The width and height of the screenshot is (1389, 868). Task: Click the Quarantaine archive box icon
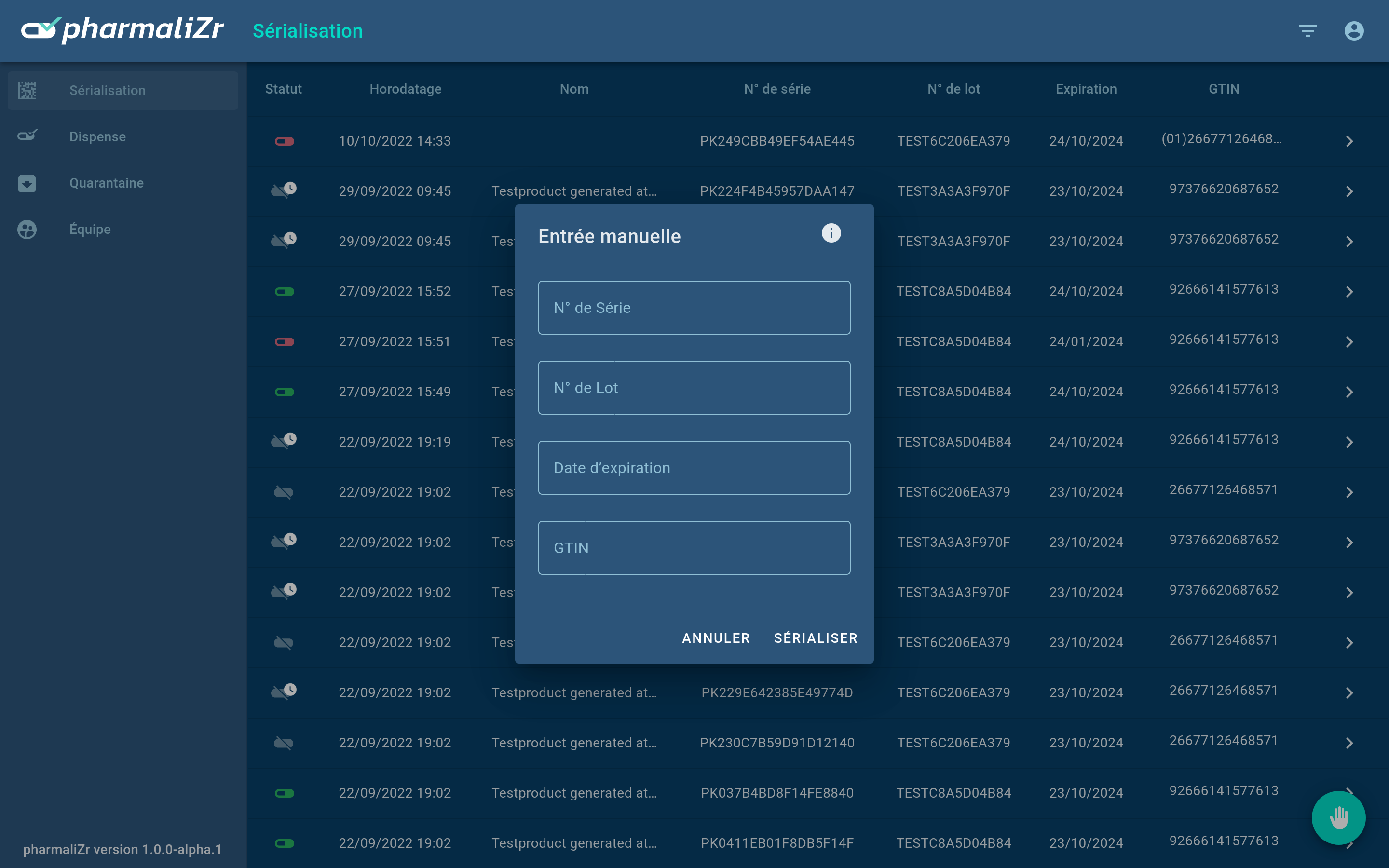click(x=27, y=183)
